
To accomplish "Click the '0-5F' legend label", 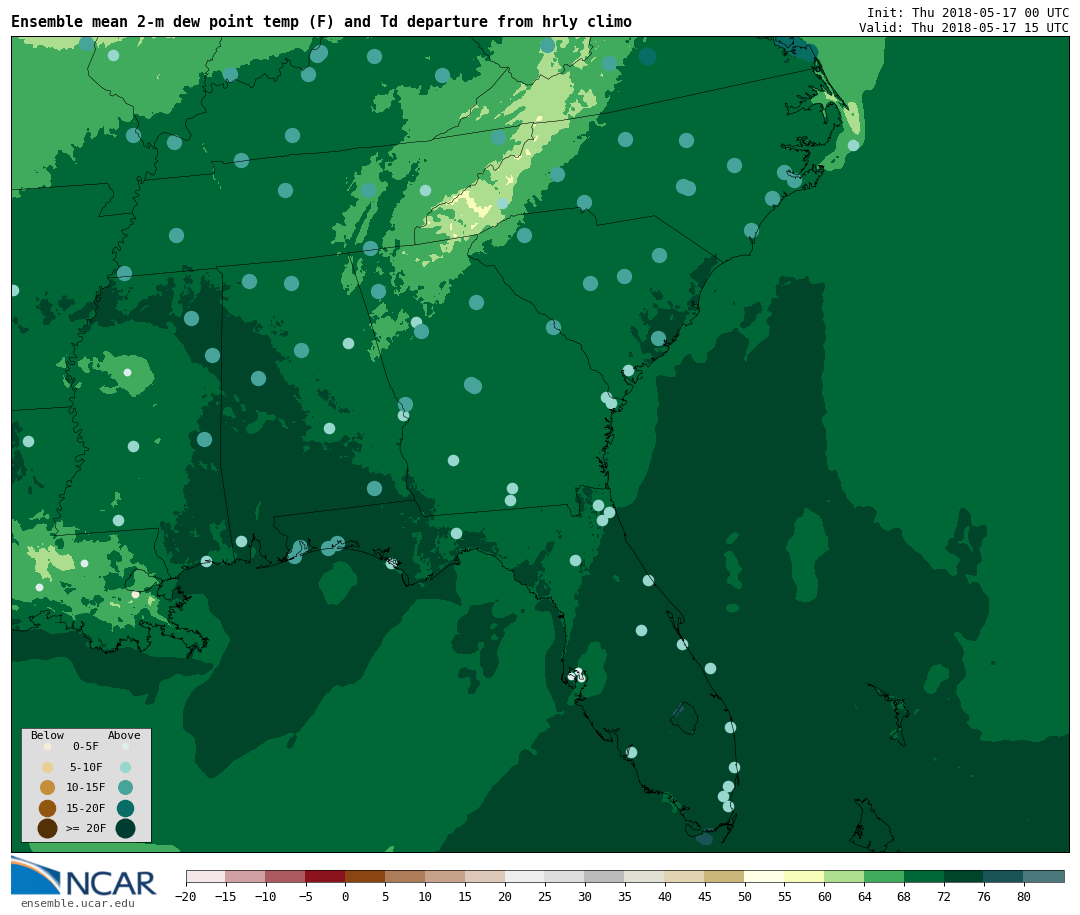I will pyautogui.click(x=86, y=746).
